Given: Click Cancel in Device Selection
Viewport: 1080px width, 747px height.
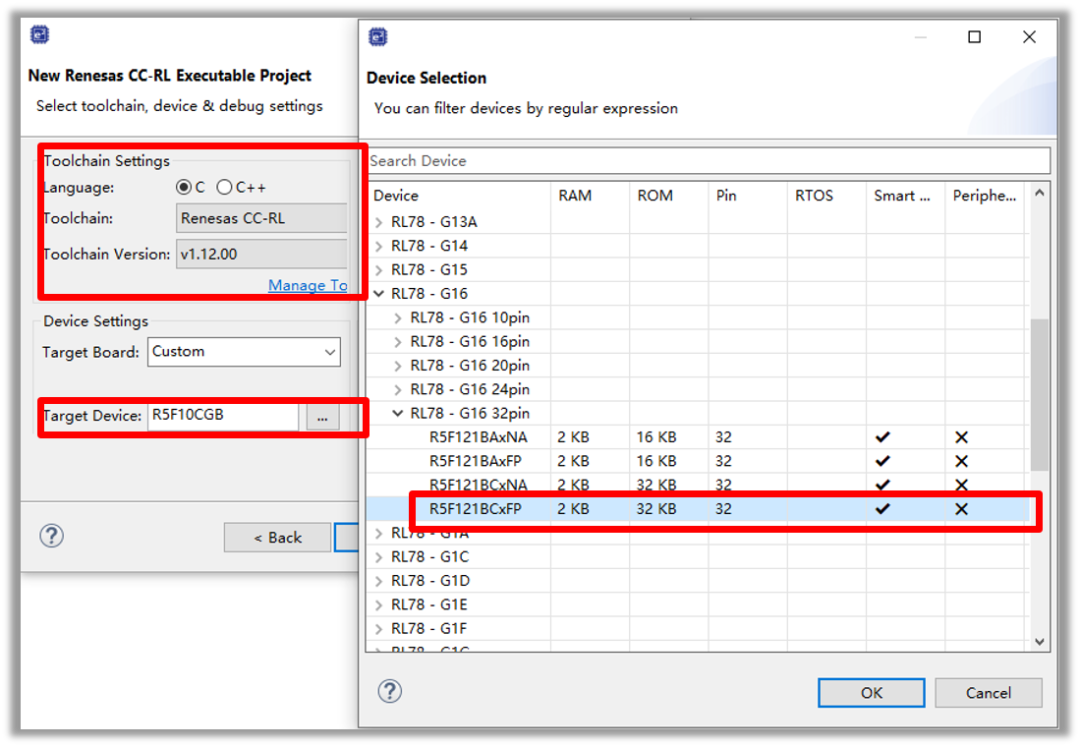Looking at the screenshot, I should coord(988,693).
